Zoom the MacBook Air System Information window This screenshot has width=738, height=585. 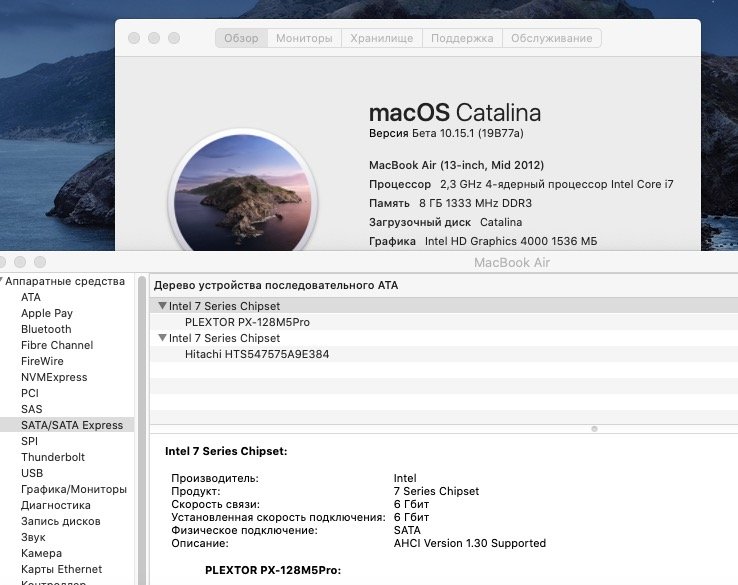40,262
